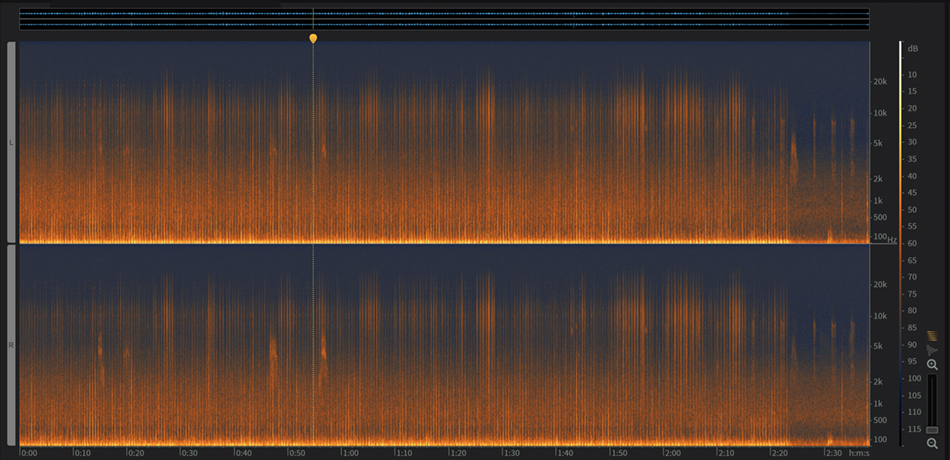
Task: Click 0:10 on the time ruler
Action: 82,453
